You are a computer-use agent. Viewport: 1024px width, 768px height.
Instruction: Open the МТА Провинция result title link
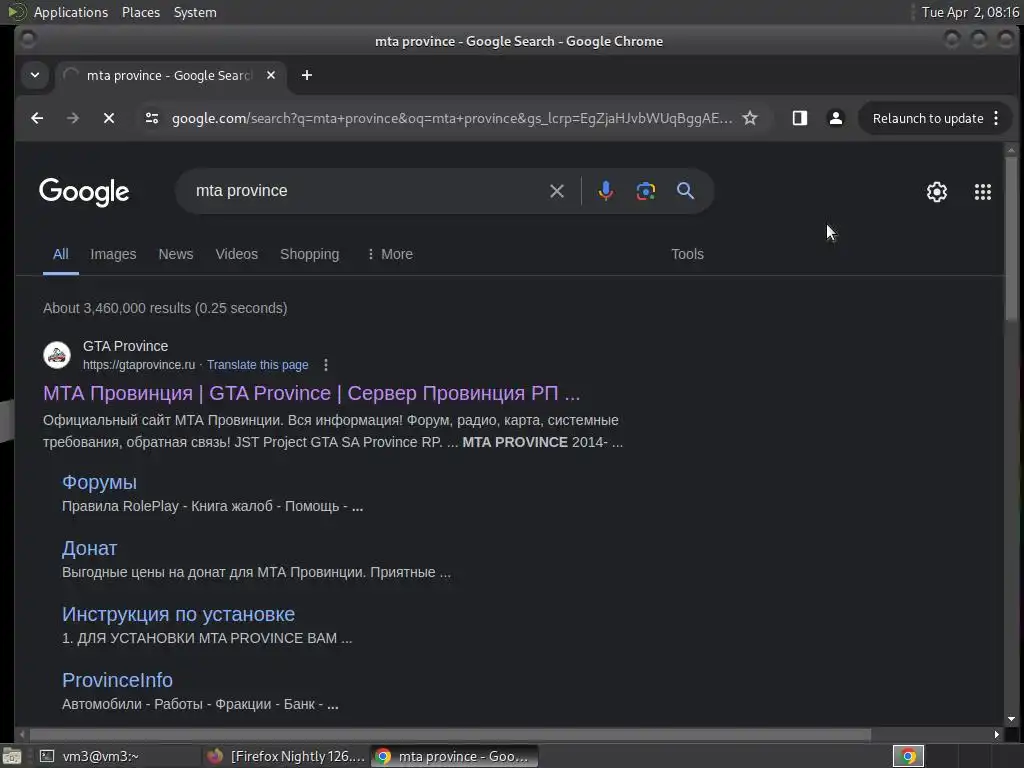[x=312, y=393]
